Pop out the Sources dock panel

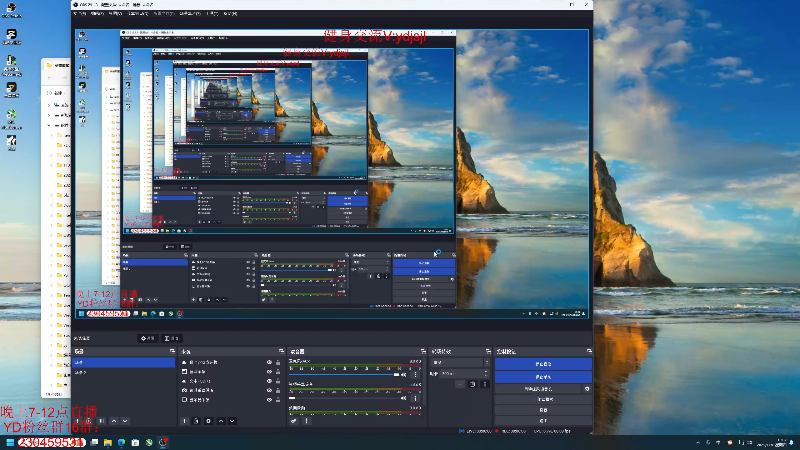(x=281, y=352)
